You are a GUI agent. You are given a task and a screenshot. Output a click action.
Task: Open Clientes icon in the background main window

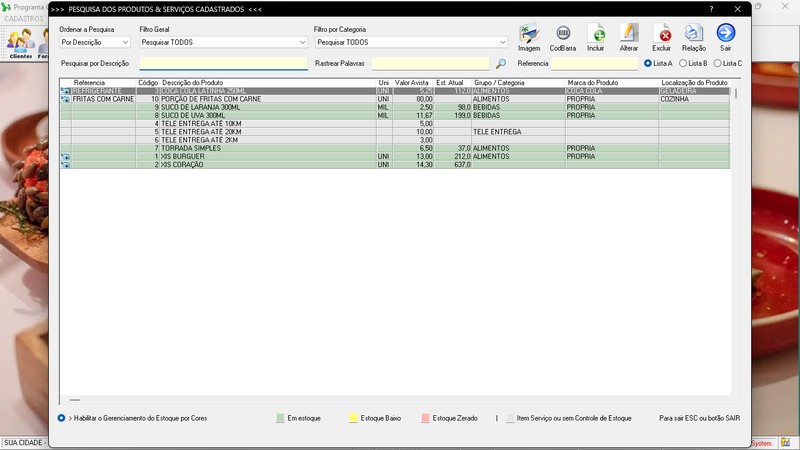pos(20,43)
